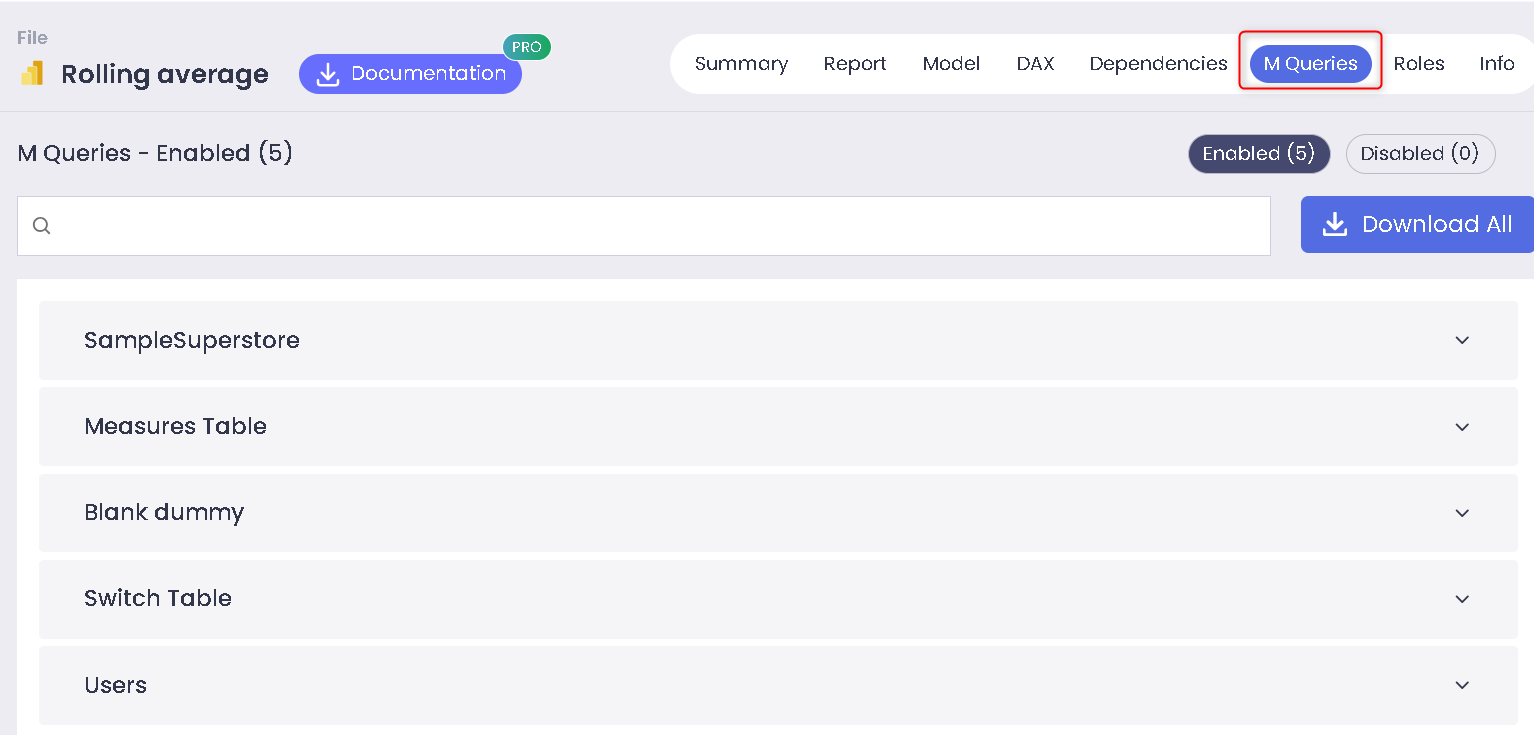Click the download icon in Download All
This screenshot has height=735, width=1534.
tap(1335, 225)
